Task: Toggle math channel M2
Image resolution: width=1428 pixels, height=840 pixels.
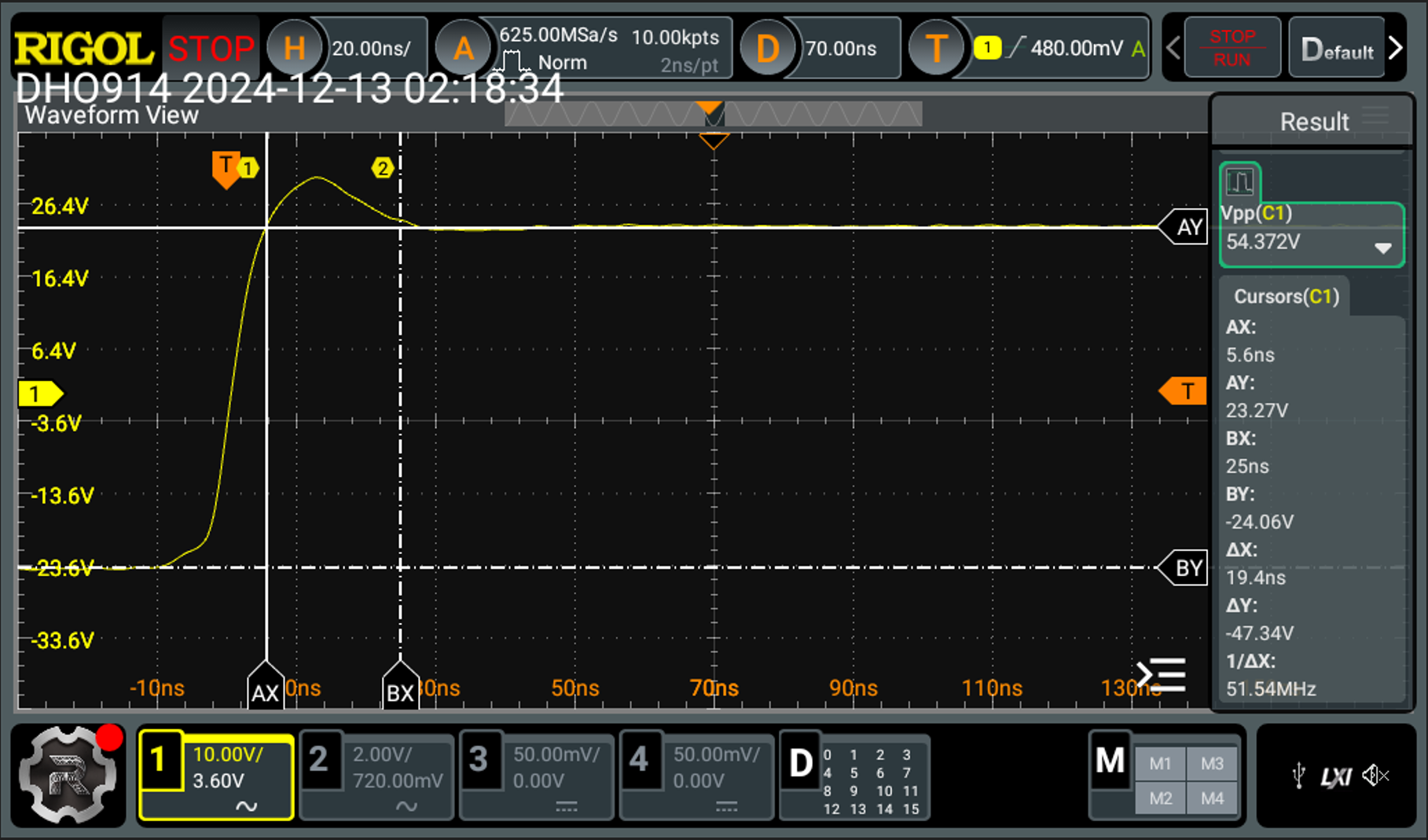Action: (x=1160, y=798)
